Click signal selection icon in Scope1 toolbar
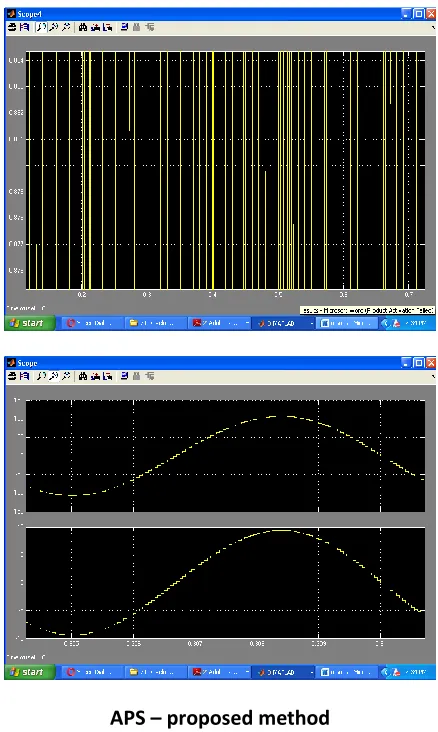The image size is (438, 732). 149,27
